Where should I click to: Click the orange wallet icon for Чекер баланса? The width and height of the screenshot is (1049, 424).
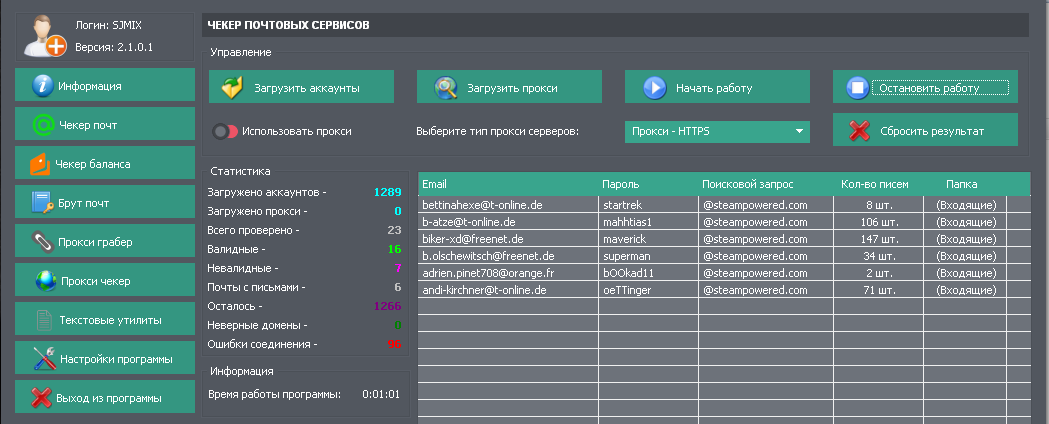(41, 164)
